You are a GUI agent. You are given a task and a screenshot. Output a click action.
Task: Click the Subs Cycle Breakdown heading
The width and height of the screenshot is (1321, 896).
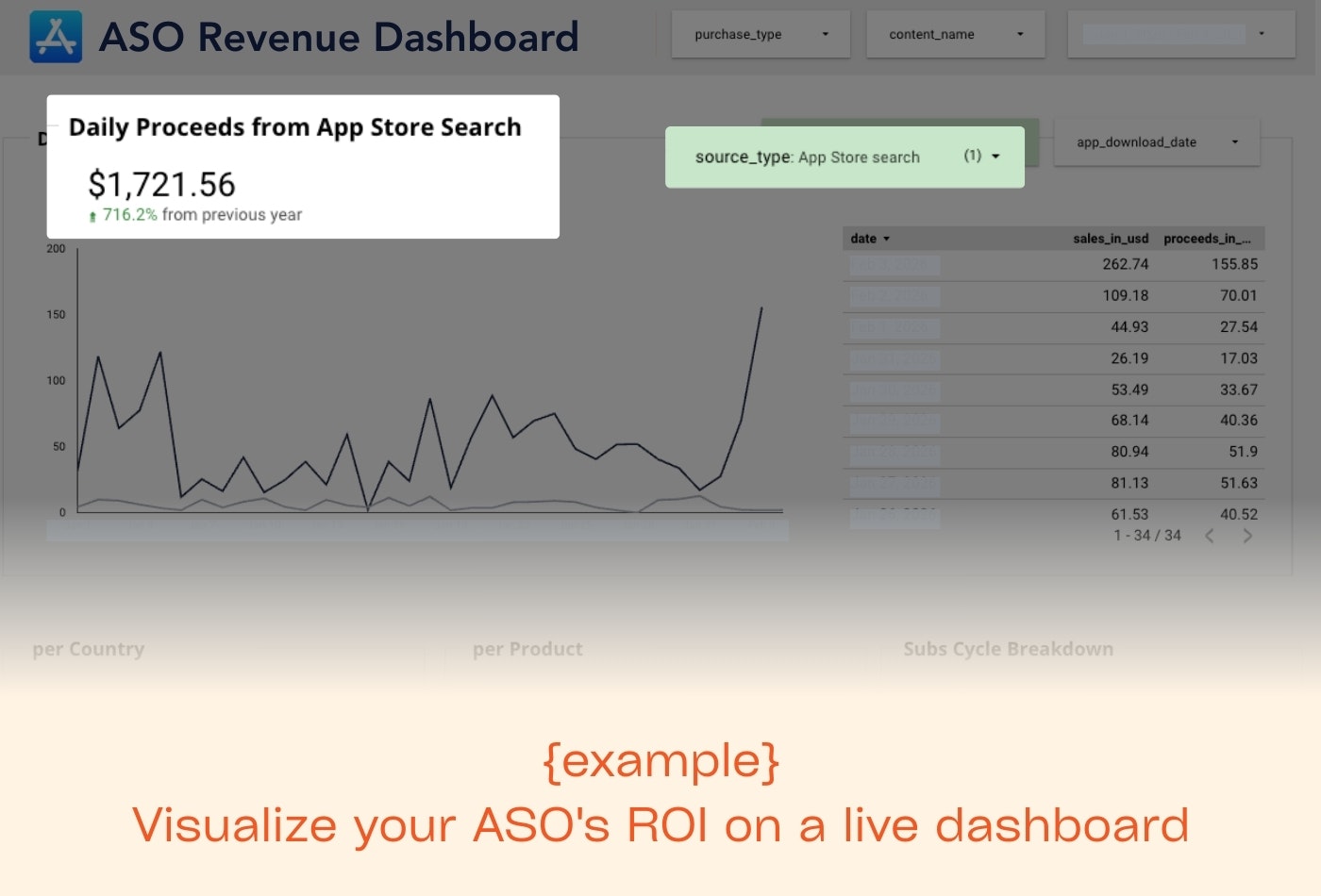(x=1008, y=649)
